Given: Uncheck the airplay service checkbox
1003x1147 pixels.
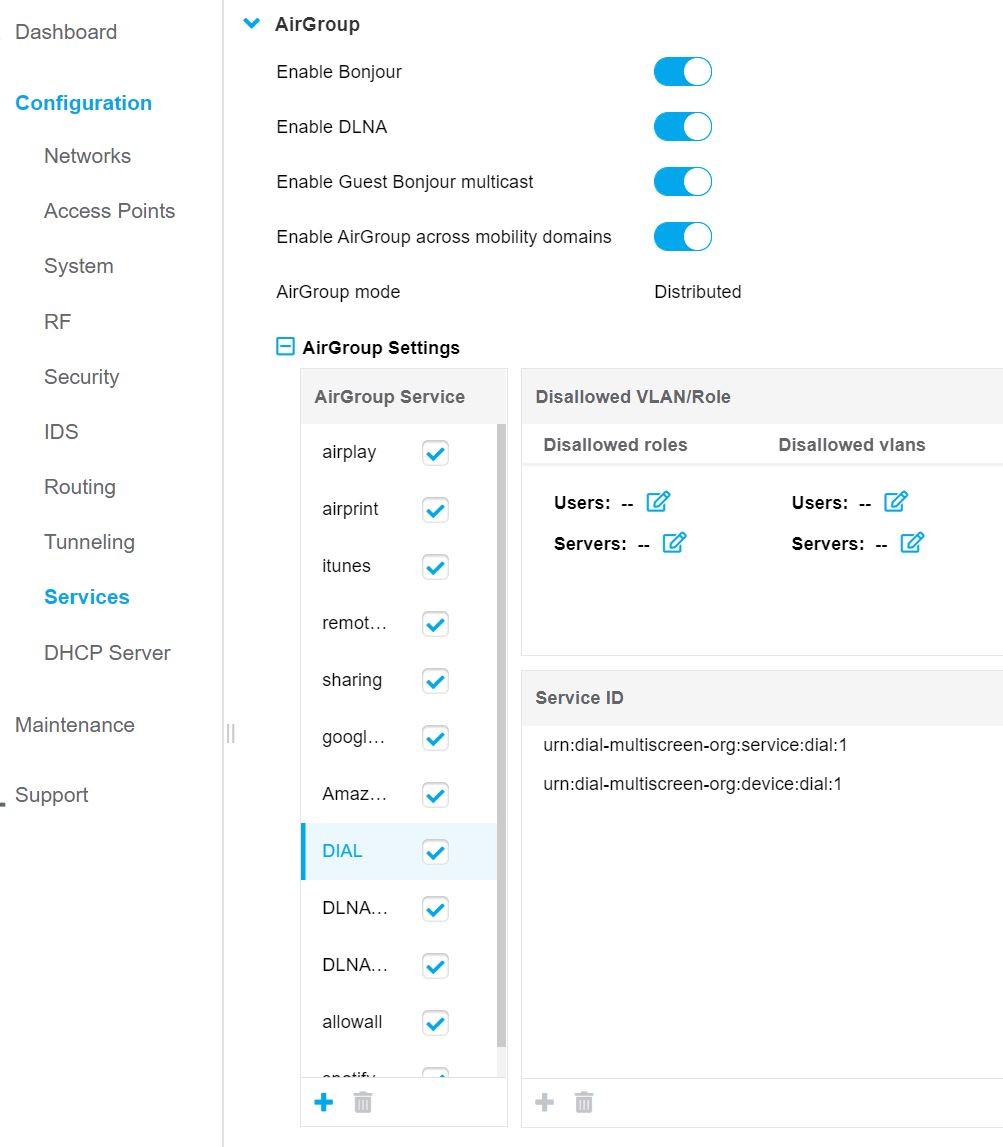Looking at the screenshot, I should (x=435, y=453).
